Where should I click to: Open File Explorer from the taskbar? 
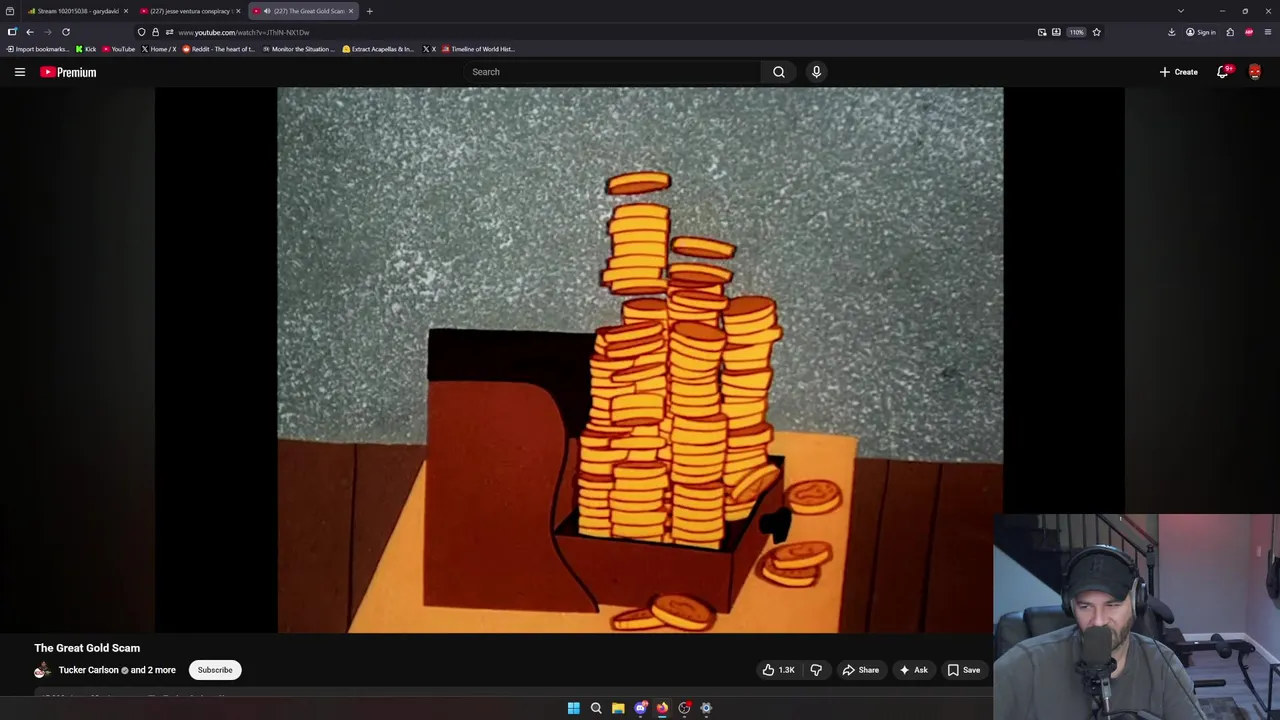click(x=618, y=708)
